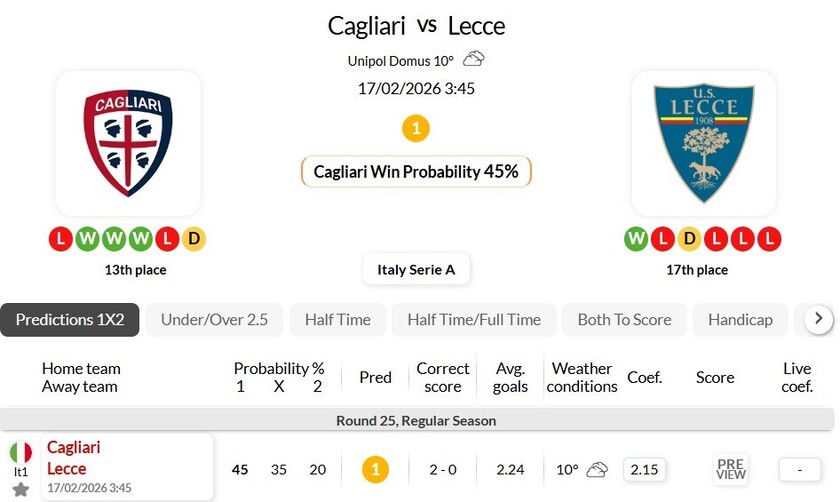This screenshot has height=502, width=840.
Task: Click Lecce's green W form badge
Action: (636, 239)
